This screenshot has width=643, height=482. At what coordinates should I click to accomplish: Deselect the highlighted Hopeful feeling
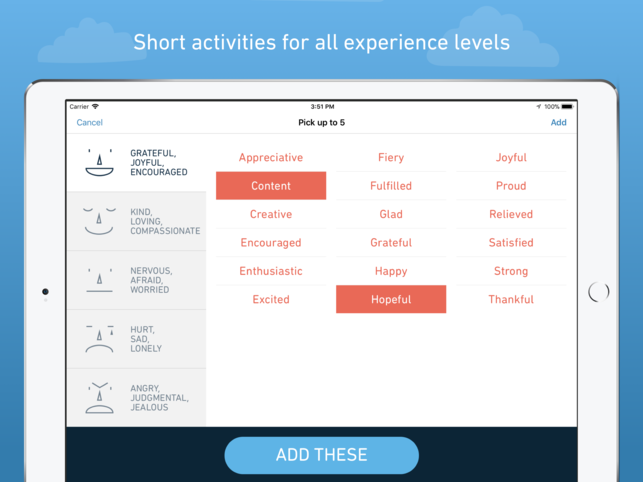tap(391, 299)
